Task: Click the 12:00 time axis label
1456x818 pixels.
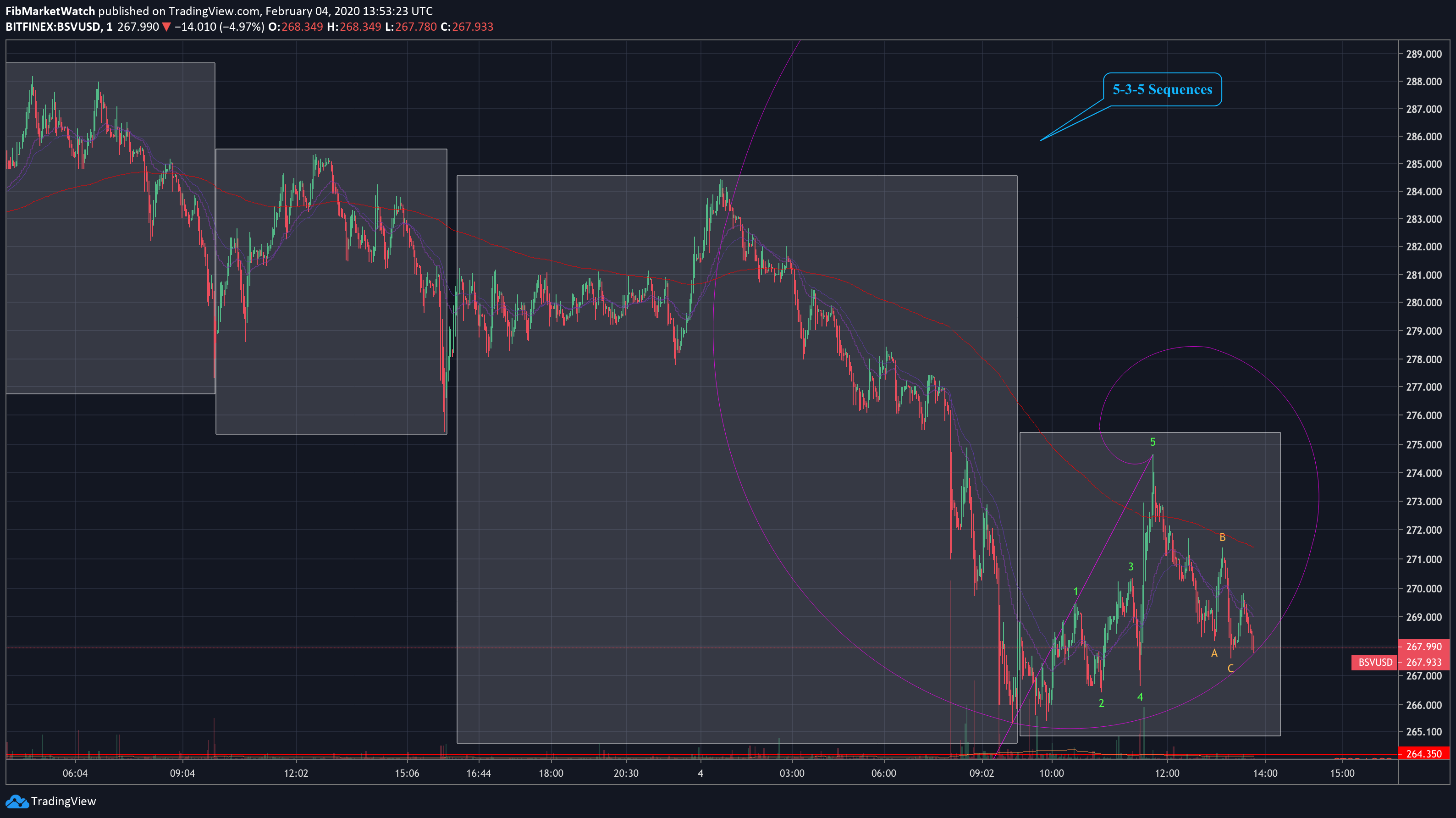Action: (x=1167, y=773)
